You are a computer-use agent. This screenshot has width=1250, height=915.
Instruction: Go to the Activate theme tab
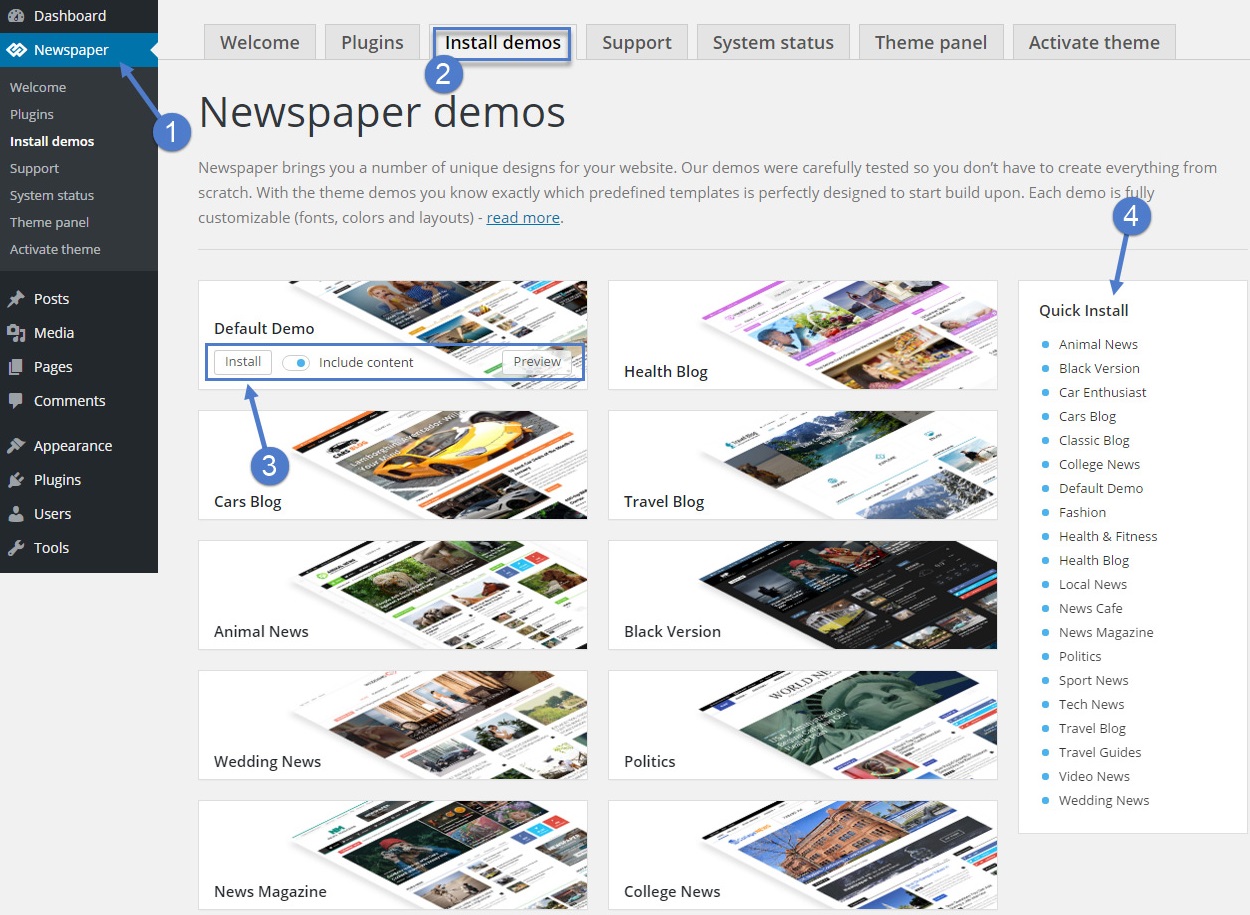pyautogui.click(x=1094, y=42)
